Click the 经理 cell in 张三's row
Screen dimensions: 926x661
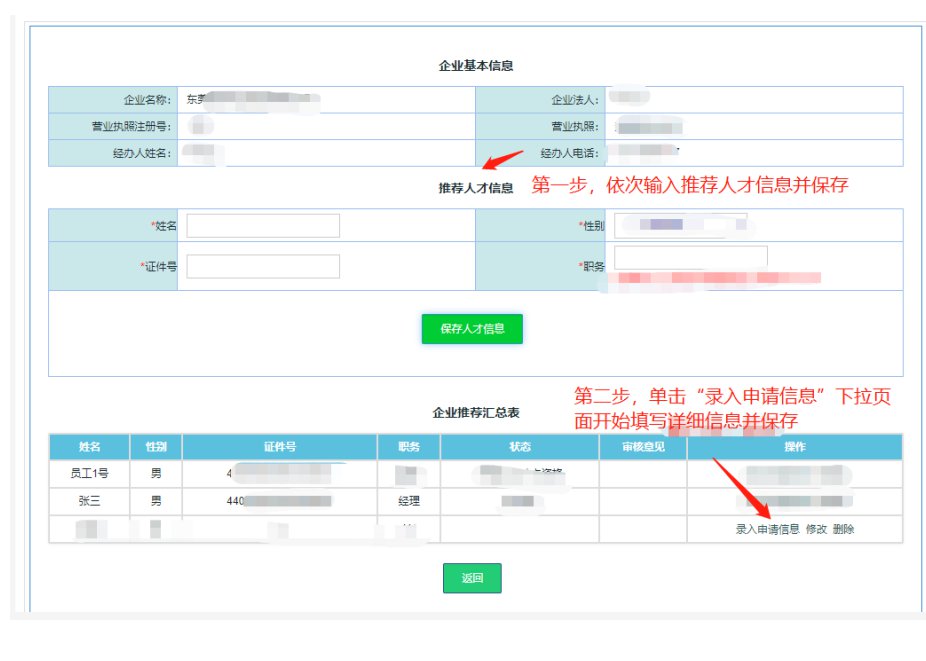[x=408, y=501]
